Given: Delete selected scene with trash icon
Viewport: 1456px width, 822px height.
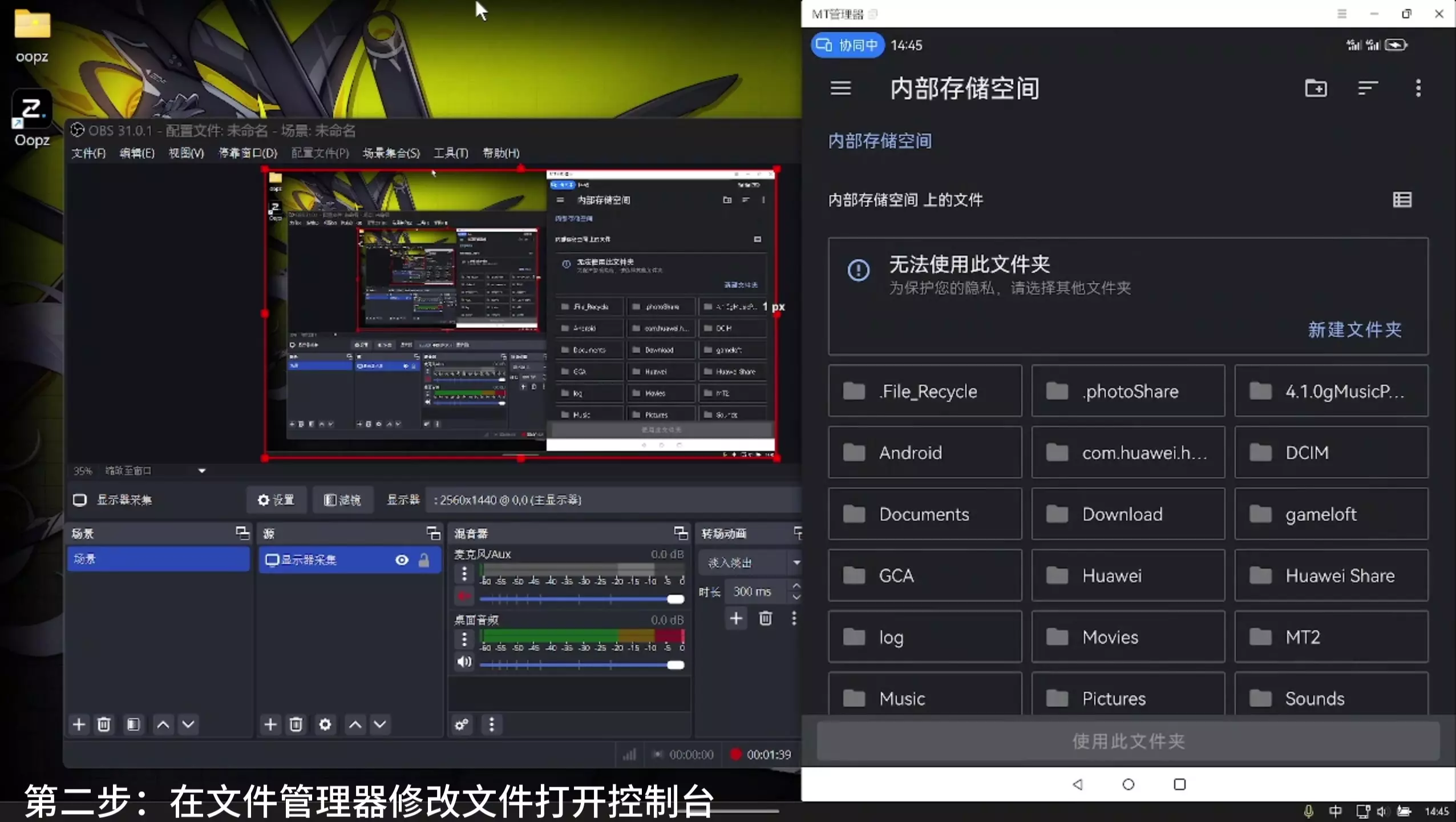Looking at the screenshot, I should coord(104,724).
